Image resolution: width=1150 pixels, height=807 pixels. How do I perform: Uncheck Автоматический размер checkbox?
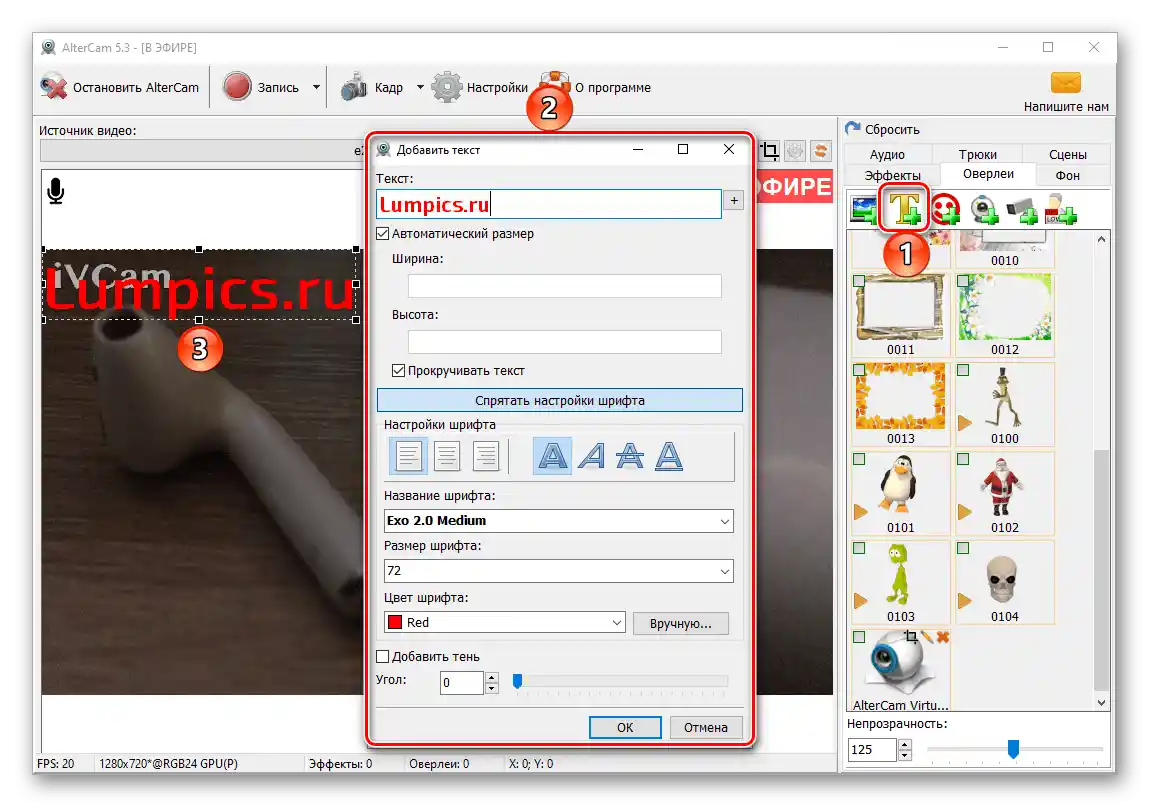coord(382,233)
